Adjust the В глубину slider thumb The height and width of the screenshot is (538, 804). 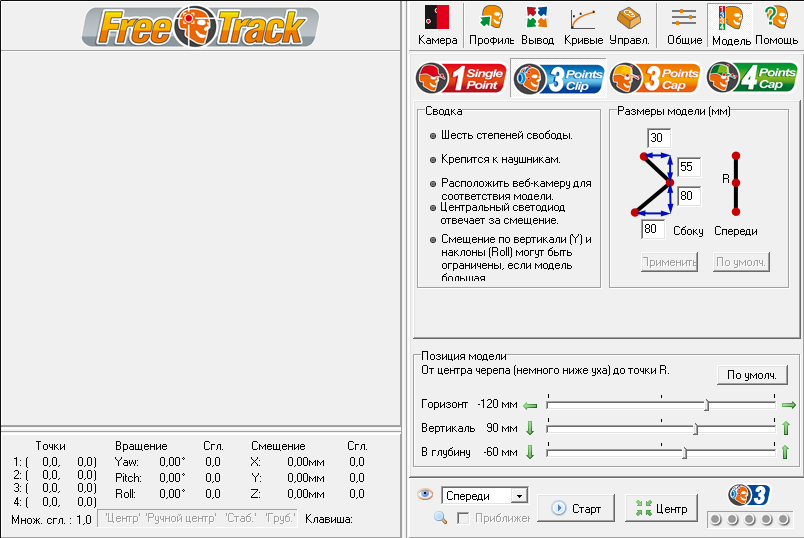click(685, 453)
